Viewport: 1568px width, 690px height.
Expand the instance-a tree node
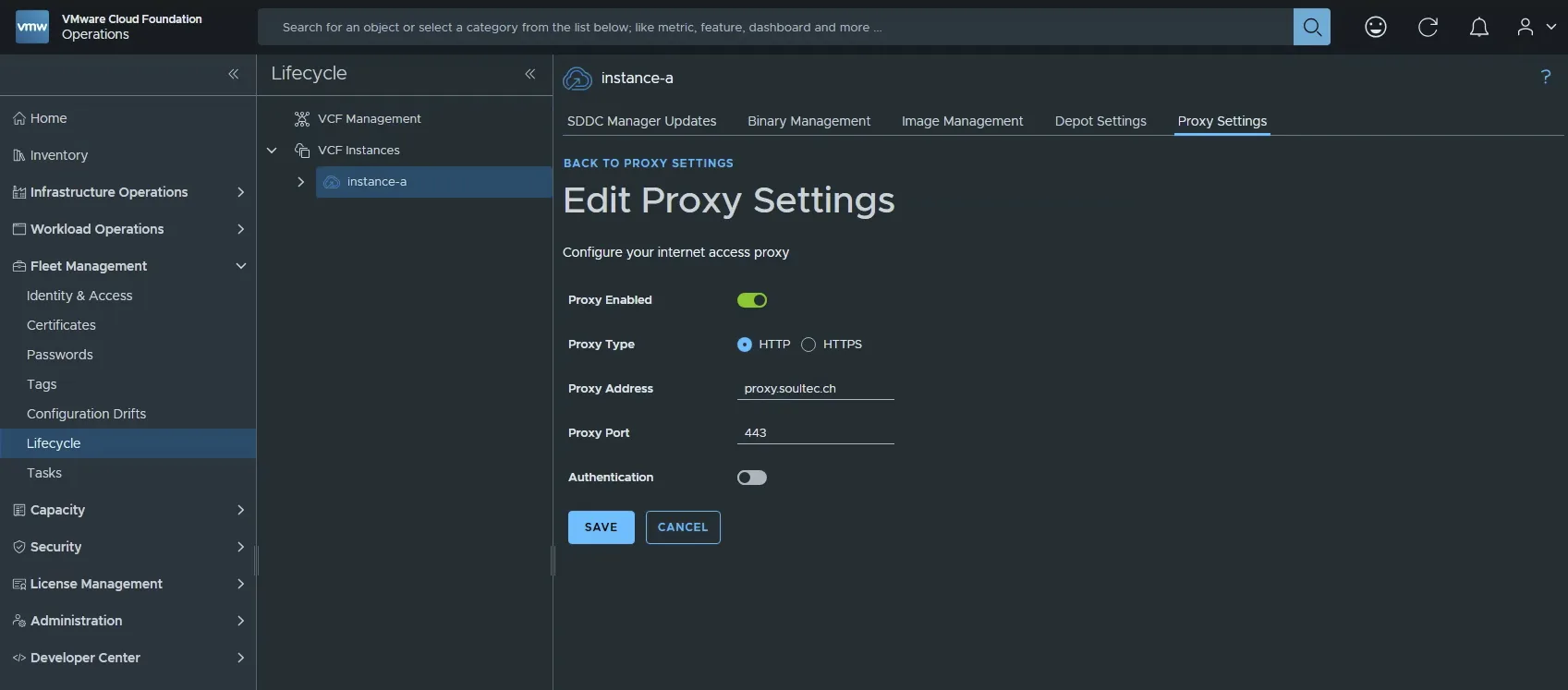[300, 182]
